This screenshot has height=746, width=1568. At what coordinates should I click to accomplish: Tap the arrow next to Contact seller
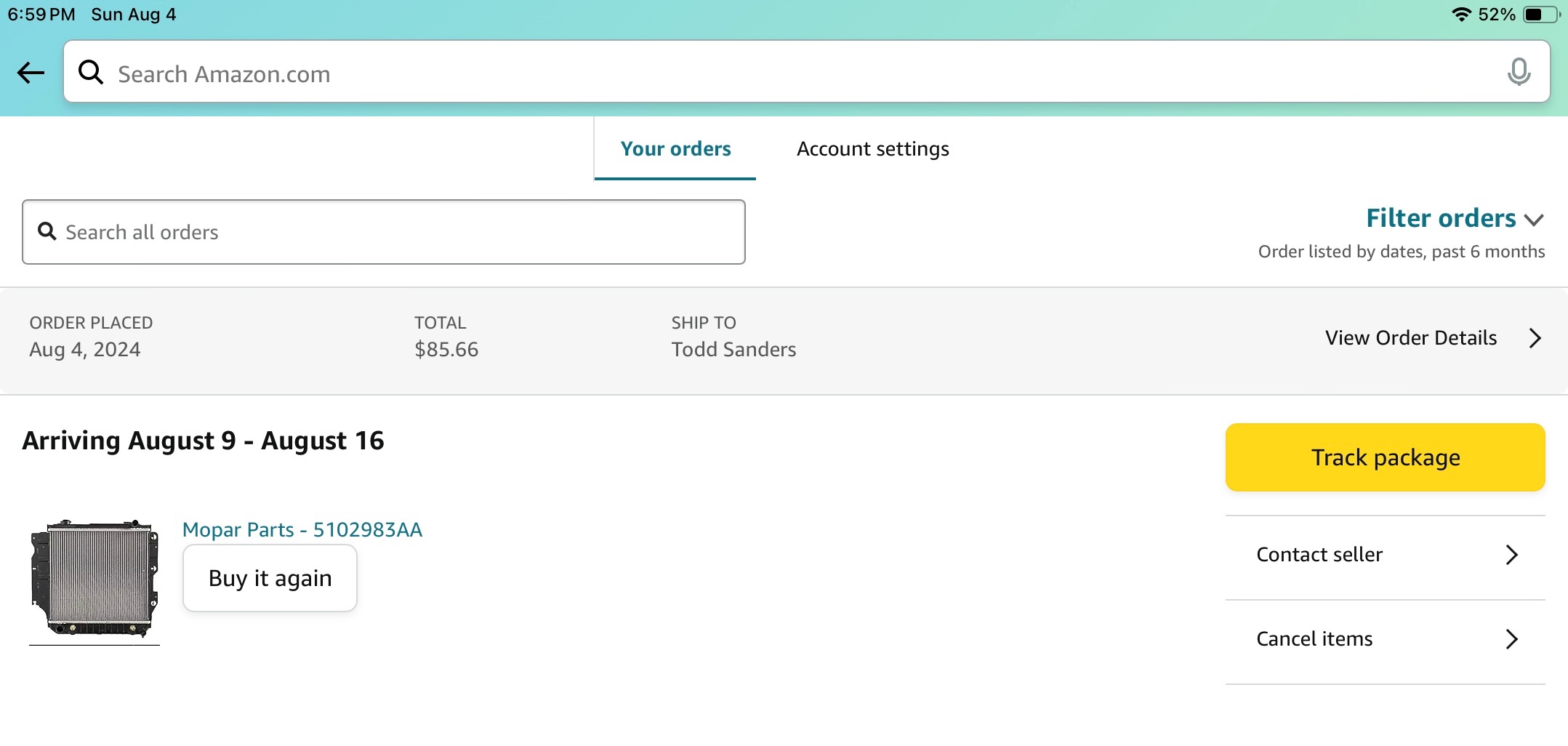(x=1511, y=555)
